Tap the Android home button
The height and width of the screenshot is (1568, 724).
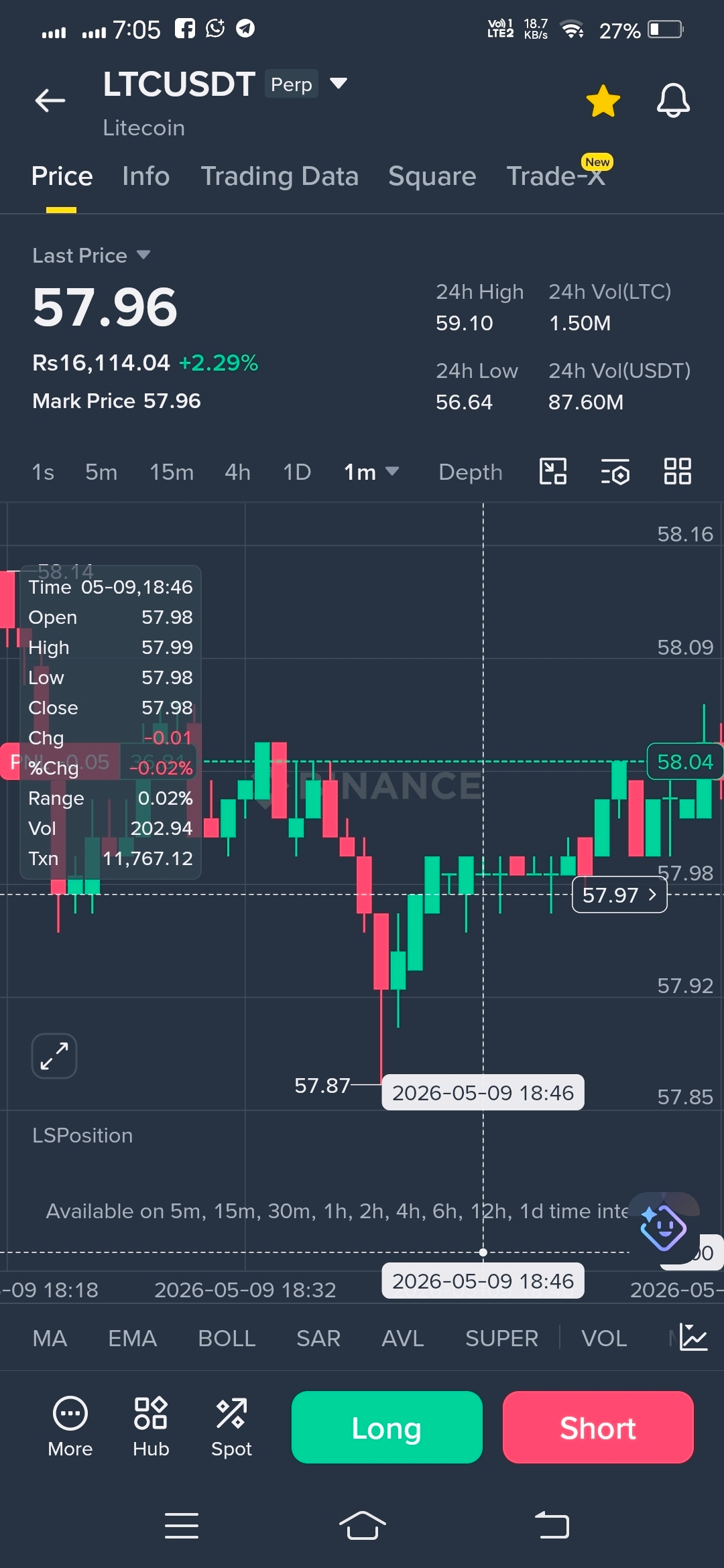362,1526
